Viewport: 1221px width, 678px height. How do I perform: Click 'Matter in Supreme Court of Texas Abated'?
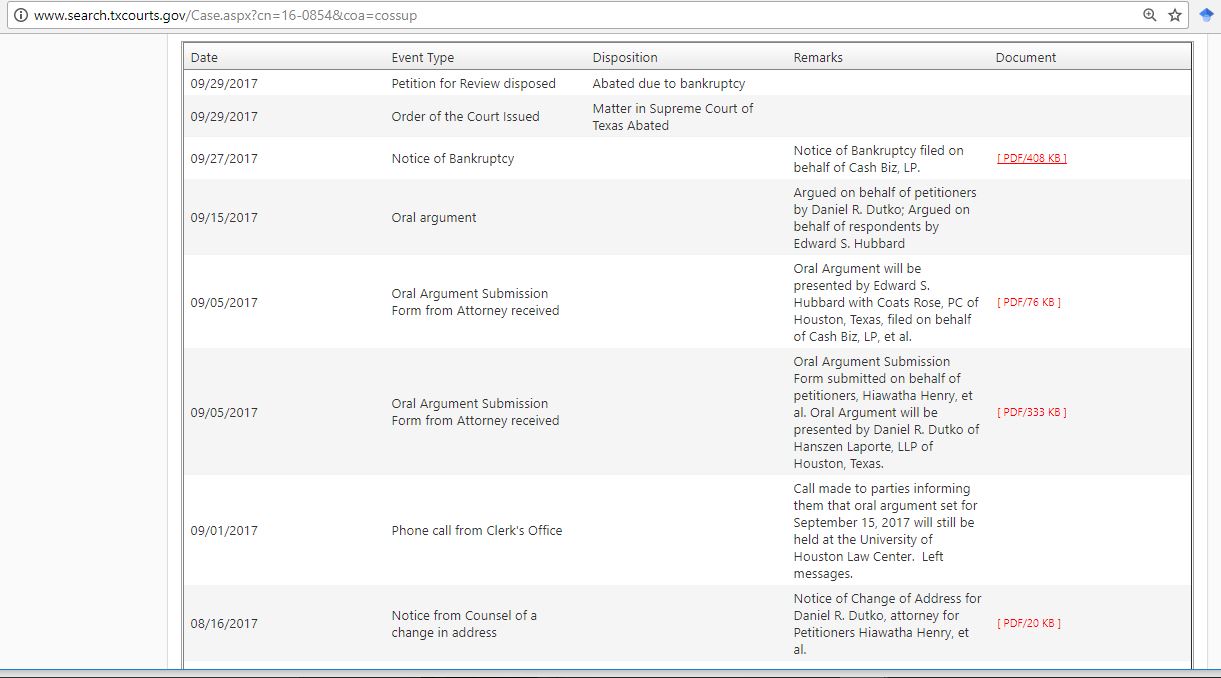click(673, 116)
